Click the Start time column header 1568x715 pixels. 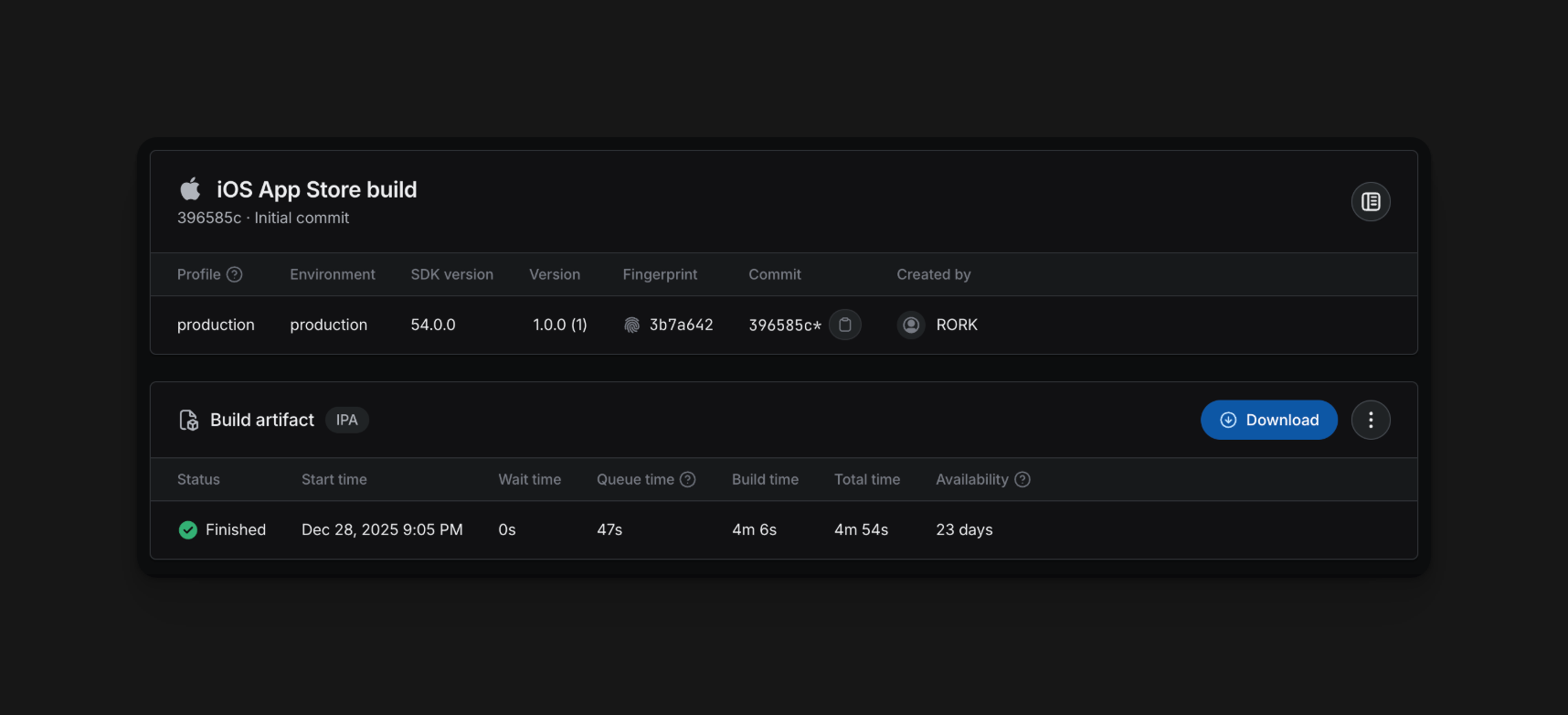334,479
